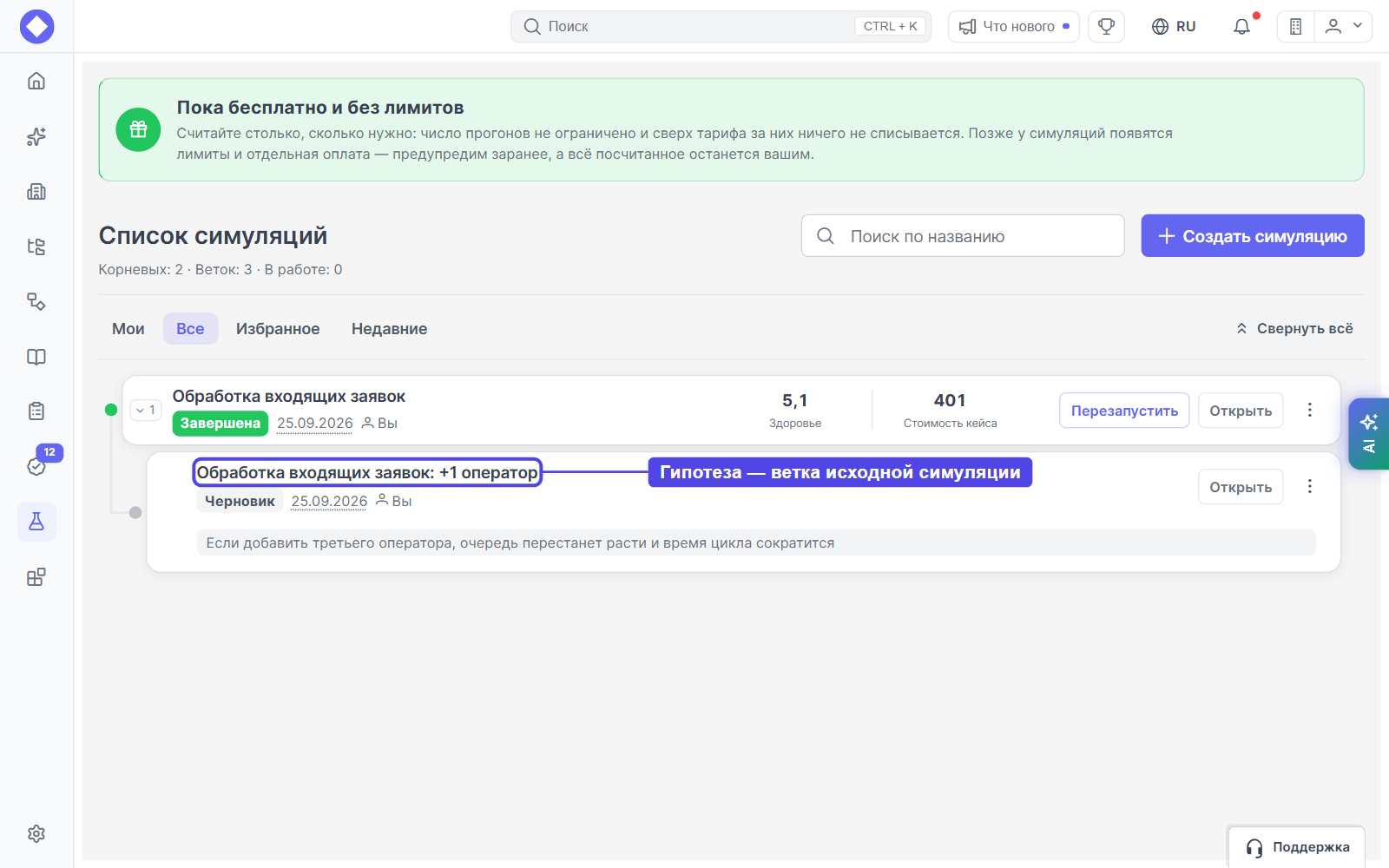This screenshot has height=868, width=1389.
Task: Click the health value 5,1
Action: (795, 400)
